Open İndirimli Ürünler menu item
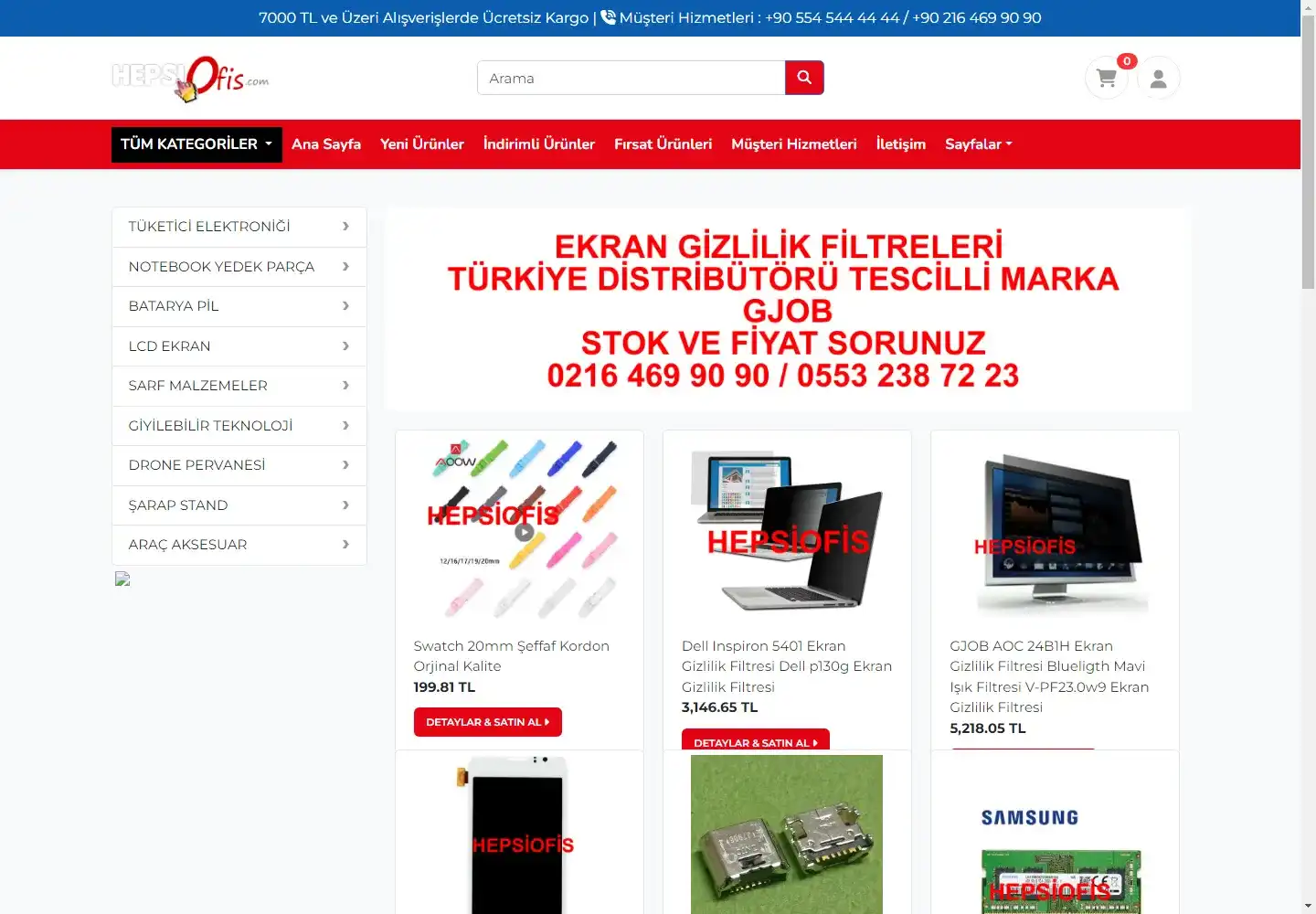This screenshot has height=914, width=1316. coord(539,144)
